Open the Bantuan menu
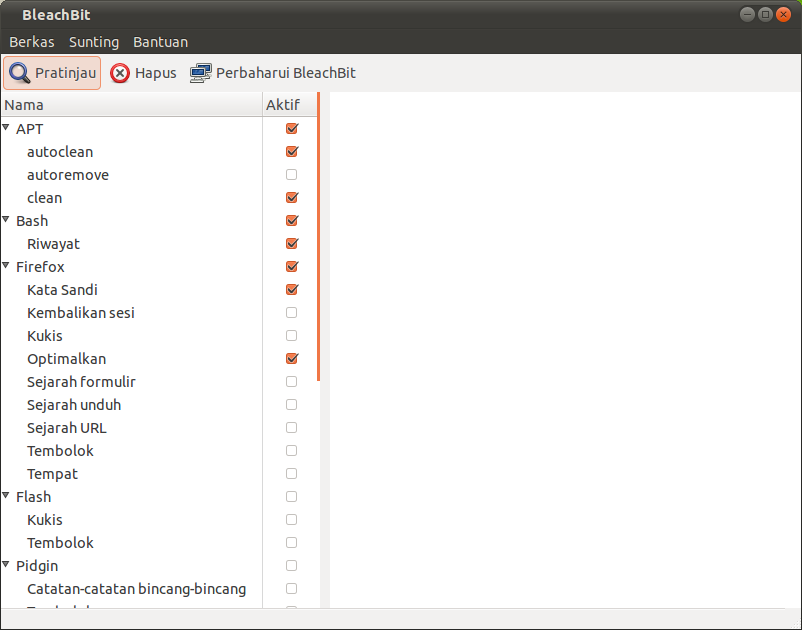802x630 pixels. [161, 42]
